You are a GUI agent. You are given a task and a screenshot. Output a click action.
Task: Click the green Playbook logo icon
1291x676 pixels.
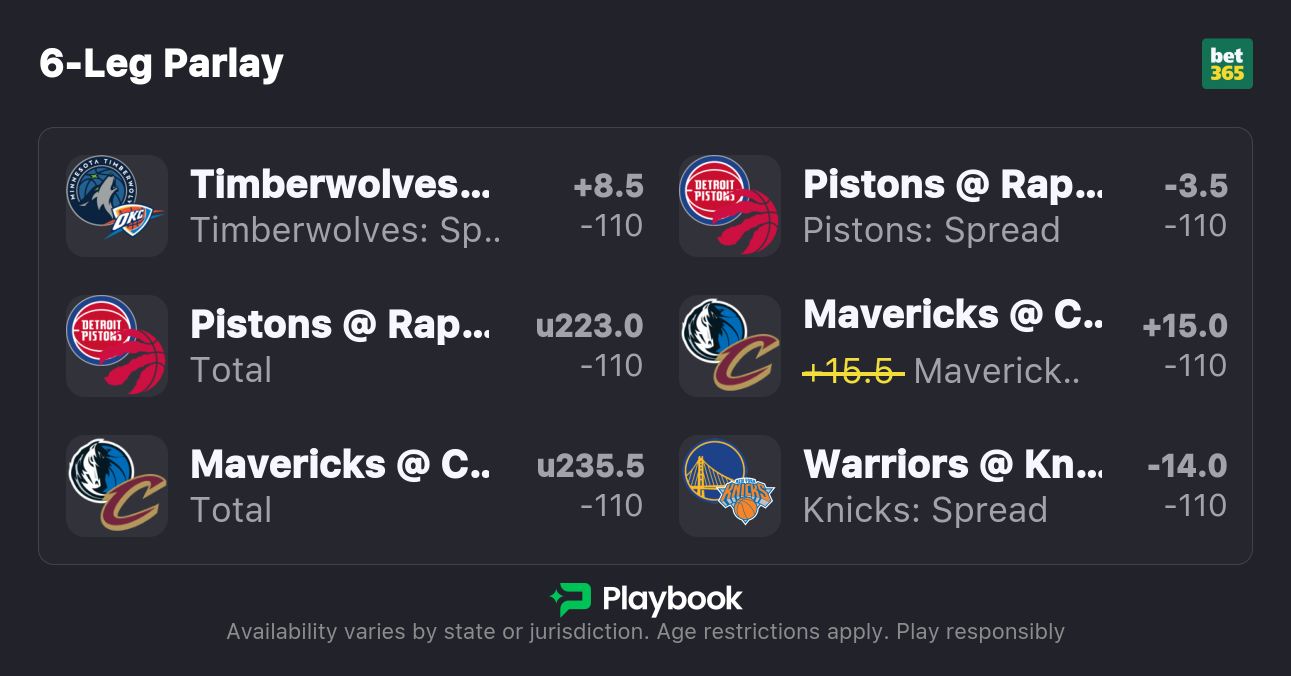tap(570, 599)
